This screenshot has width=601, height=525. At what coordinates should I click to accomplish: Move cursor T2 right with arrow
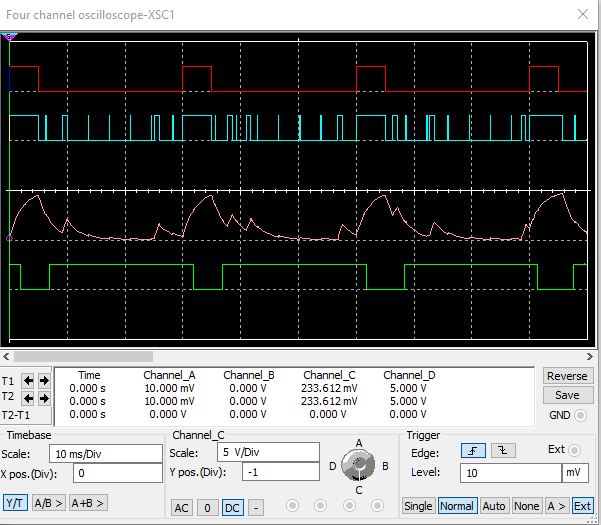44,399
